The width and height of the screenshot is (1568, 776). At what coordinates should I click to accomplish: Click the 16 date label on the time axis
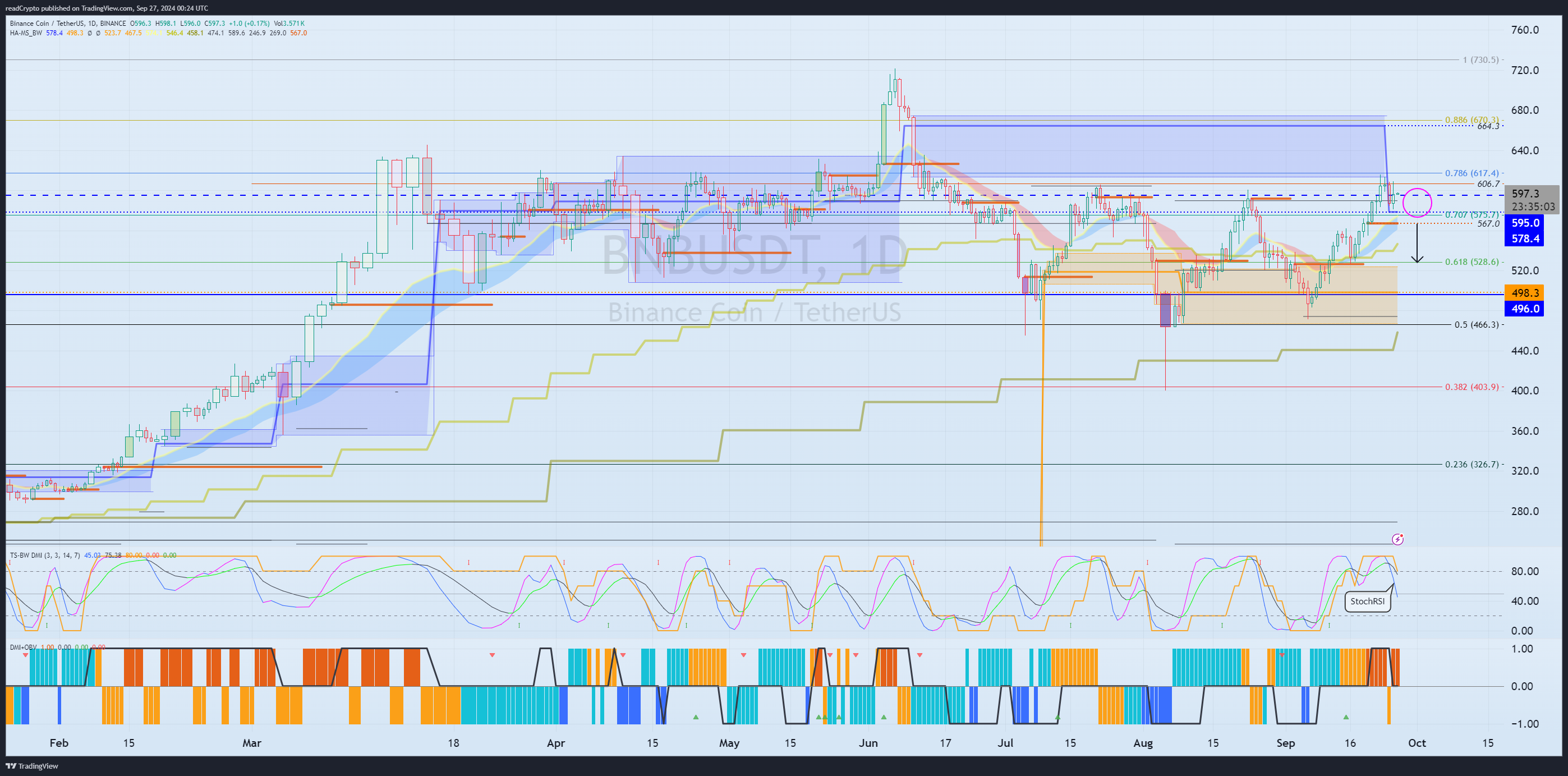pyautogui.click(x=1350, y=743)
